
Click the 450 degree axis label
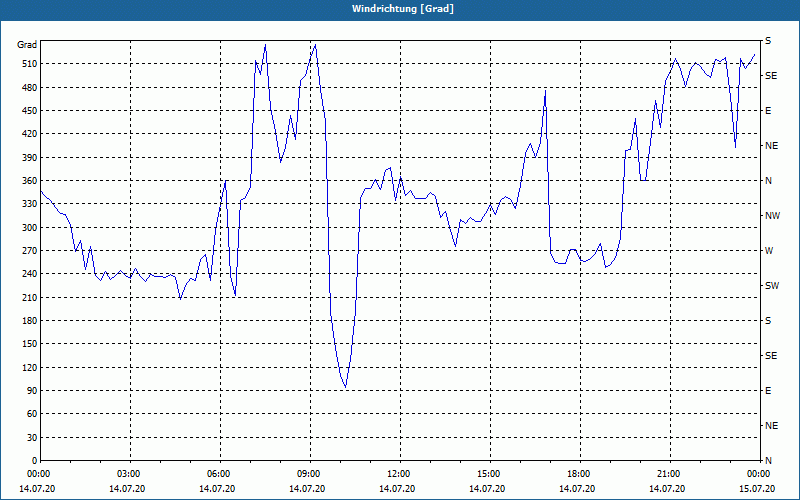[x=28, y=111]
